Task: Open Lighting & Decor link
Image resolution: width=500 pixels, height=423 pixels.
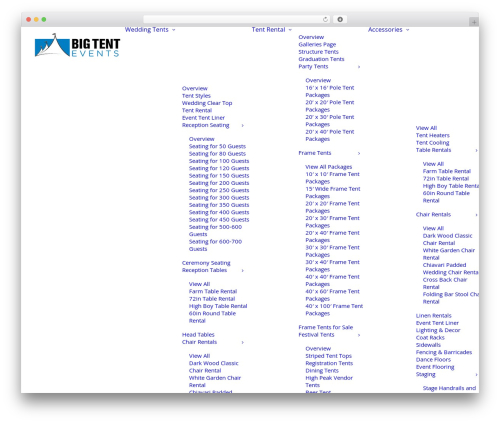Action: coord(438,330)
